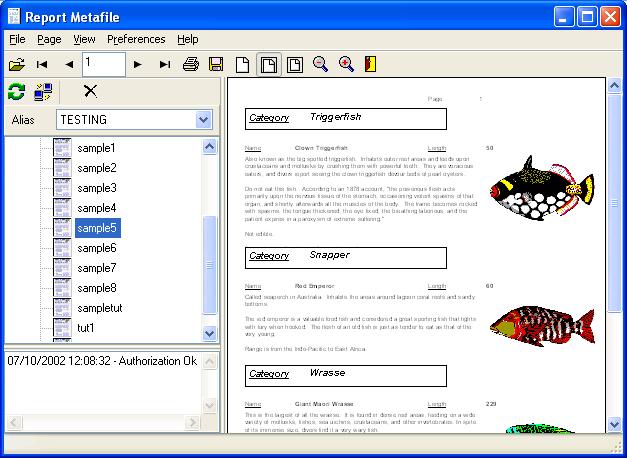Screen dimensions: 627x458
Task: Save the report with floppy disk icon
Action: [x=216, y=64]
